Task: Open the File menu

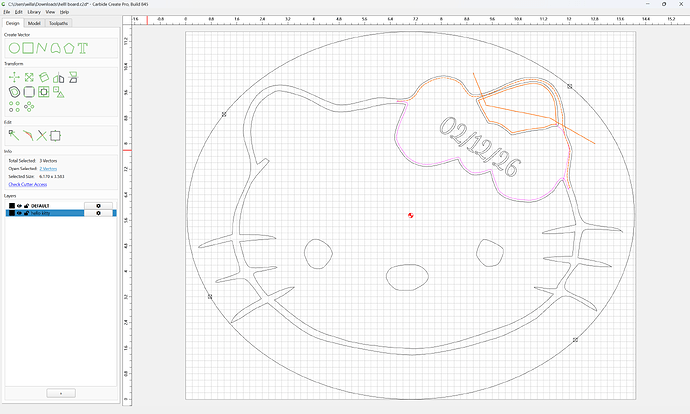Action: (7, 12)
